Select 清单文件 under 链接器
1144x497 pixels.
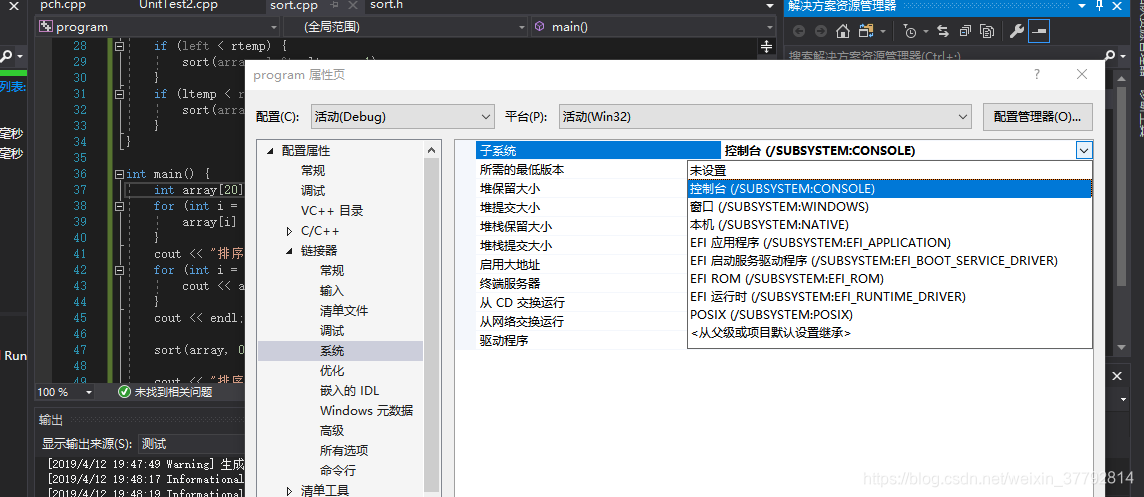tap(344, 311)
